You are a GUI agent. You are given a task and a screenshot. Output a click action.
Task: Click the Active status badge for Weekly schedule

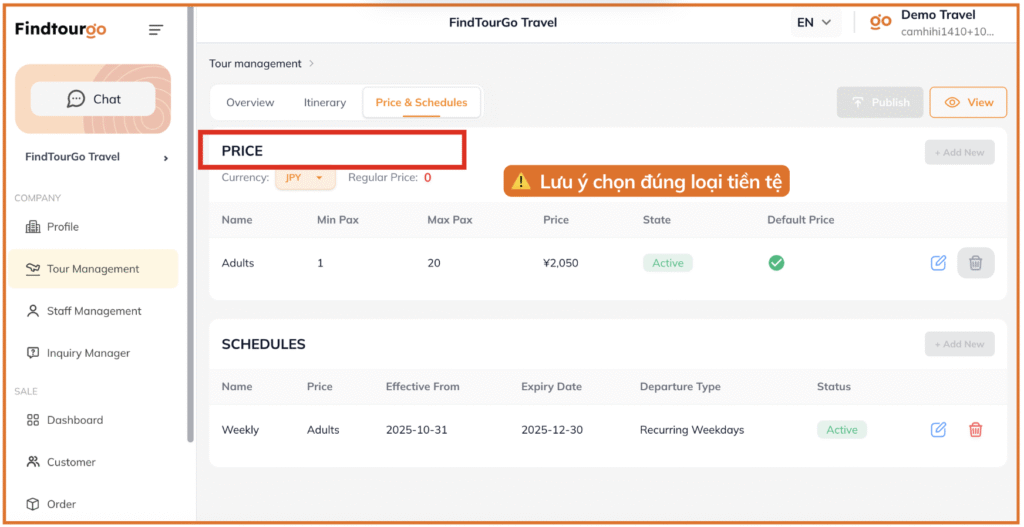(x=841, y=430)
